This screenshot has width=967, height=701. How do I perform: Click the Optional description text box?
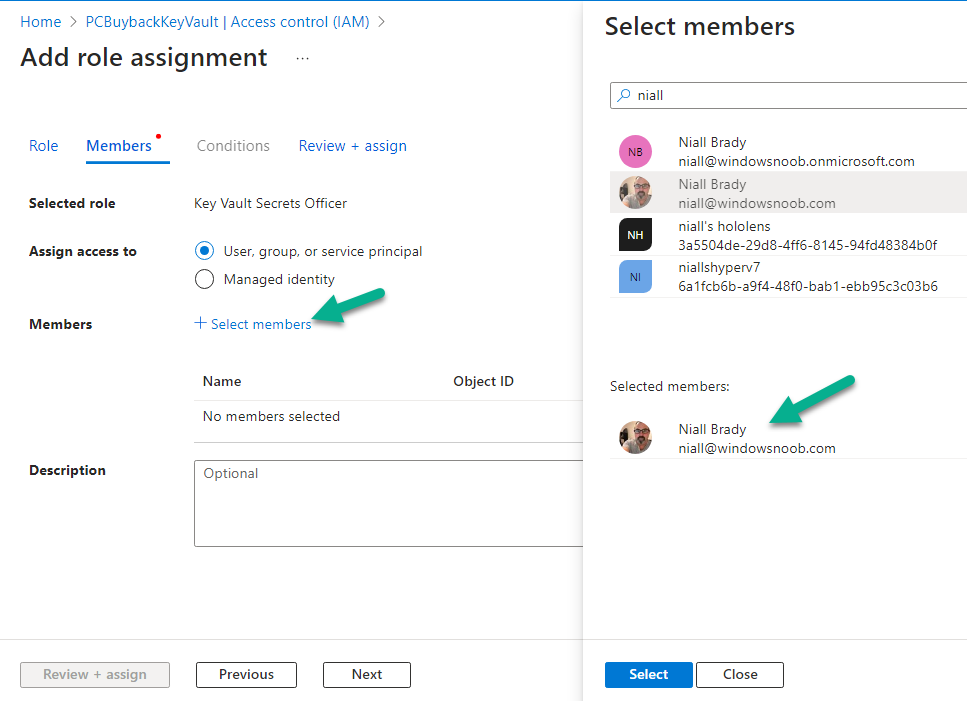(x=389, y=503)
